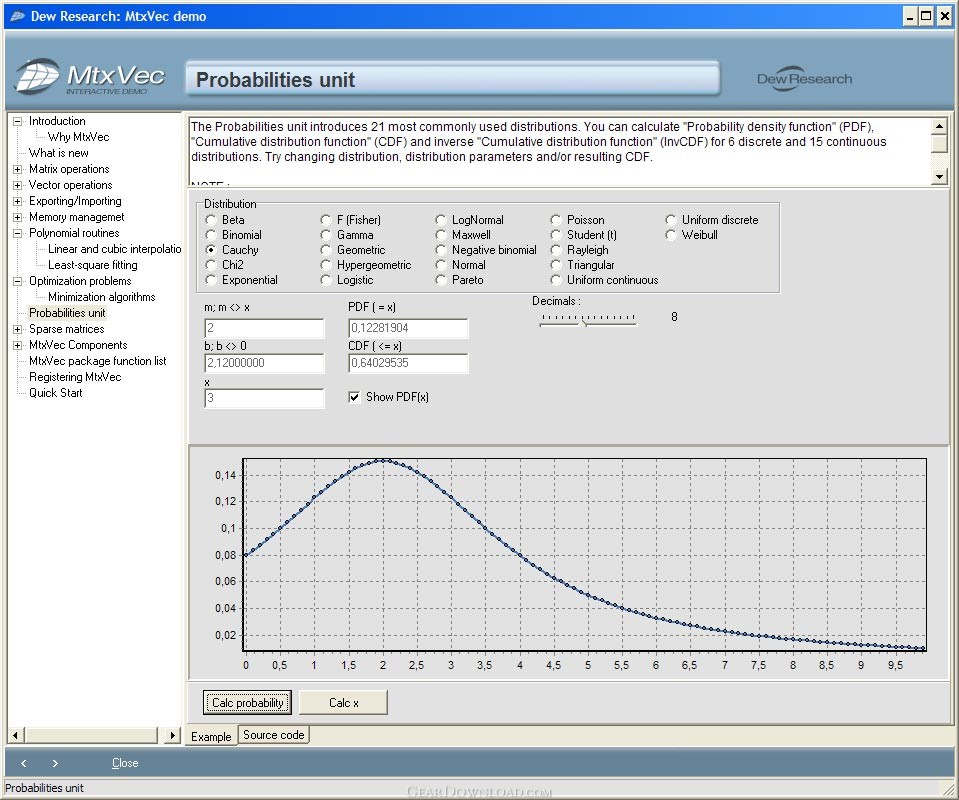Click the description box's down arrow
Viewport: 959px width, 800px height.
tap(939, 176)
